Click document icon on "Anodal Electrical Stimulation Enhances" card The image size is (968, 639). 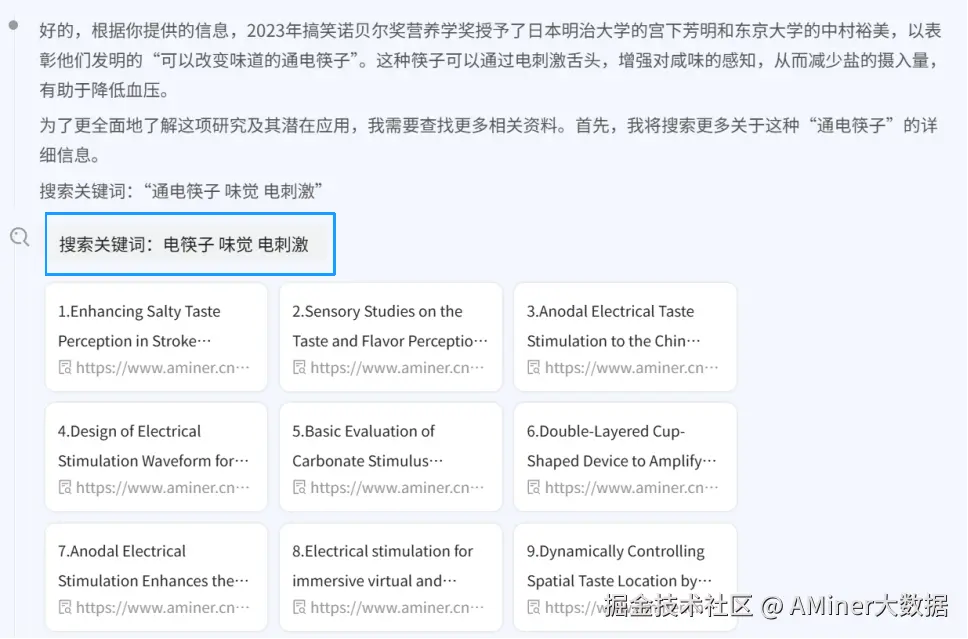[66, 607]
